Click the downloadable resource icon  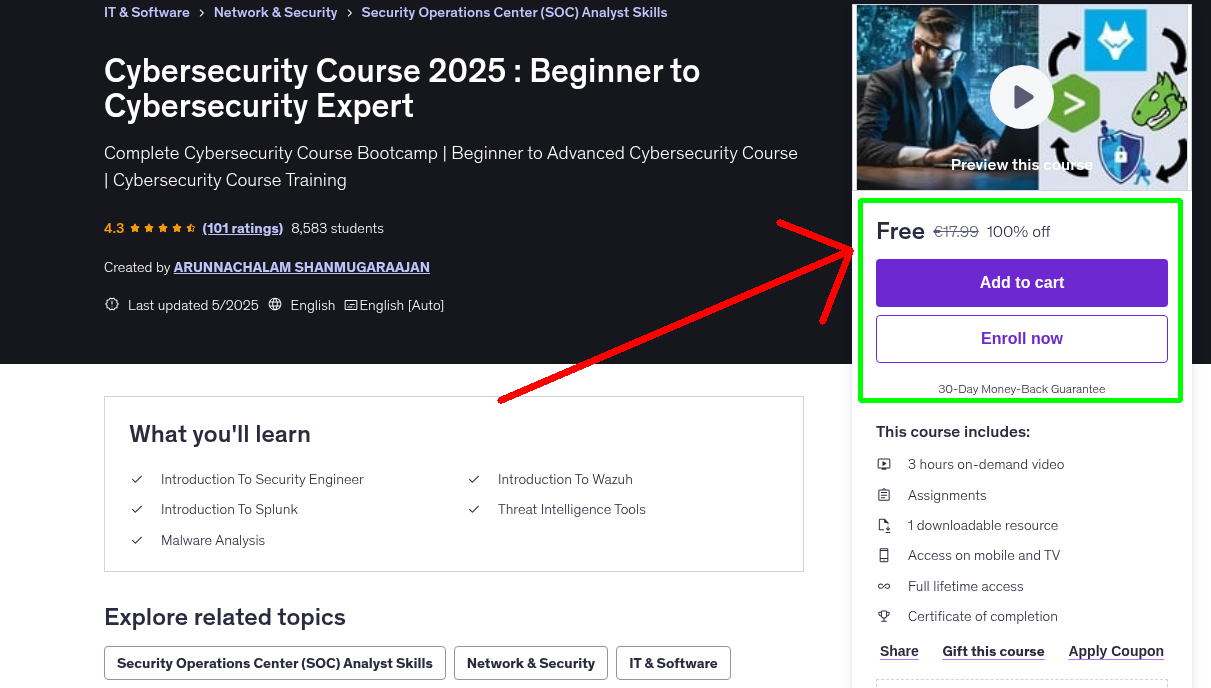point(884,524)
